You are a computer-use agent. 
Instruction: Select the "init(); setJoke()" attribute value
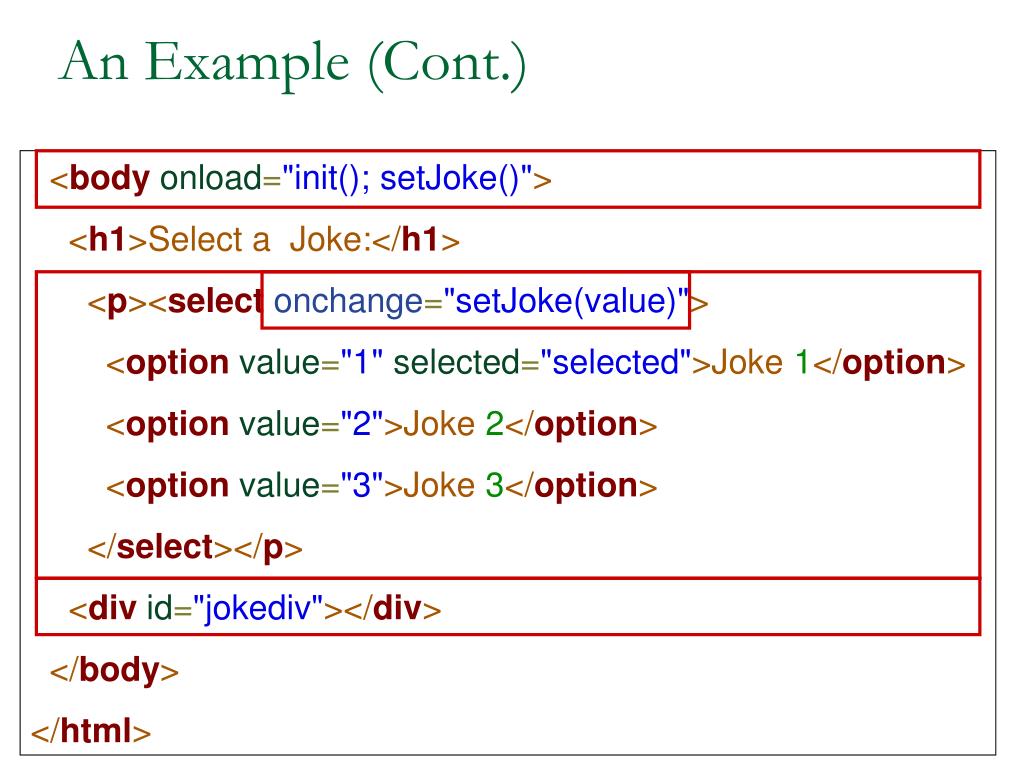click(x=408, y=178)
